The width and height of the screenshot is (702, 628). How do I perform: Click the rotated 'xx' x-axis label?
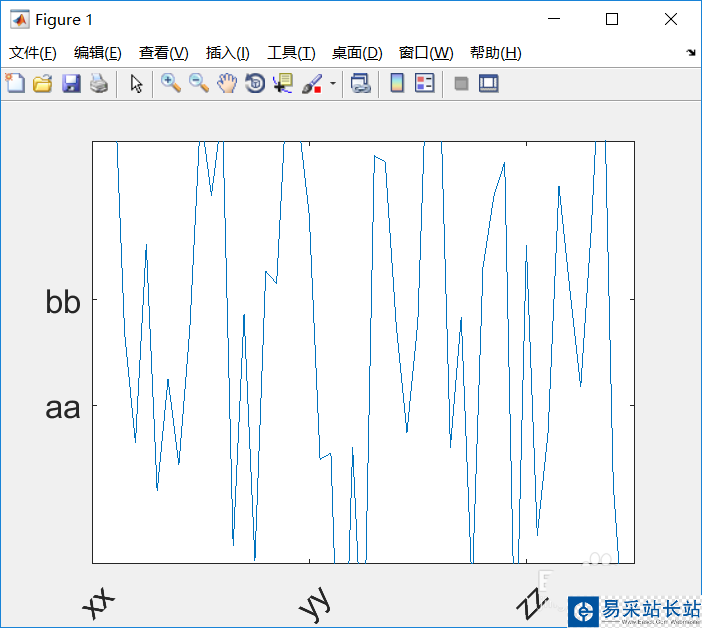coord(99,604)
